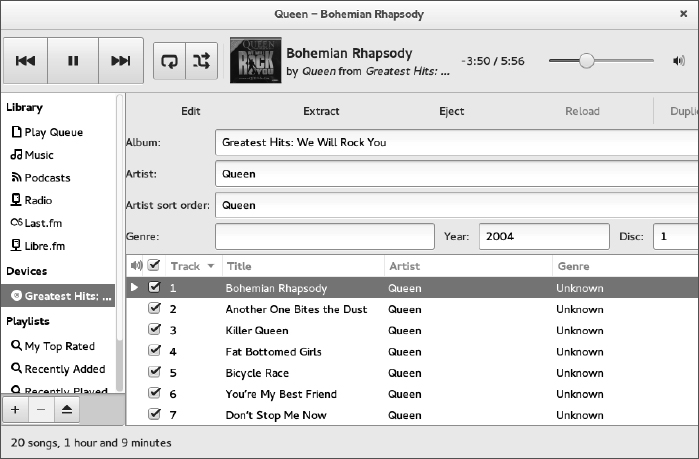Pause the current song
This screenshot has height=459, width=699.
point(73,61)
